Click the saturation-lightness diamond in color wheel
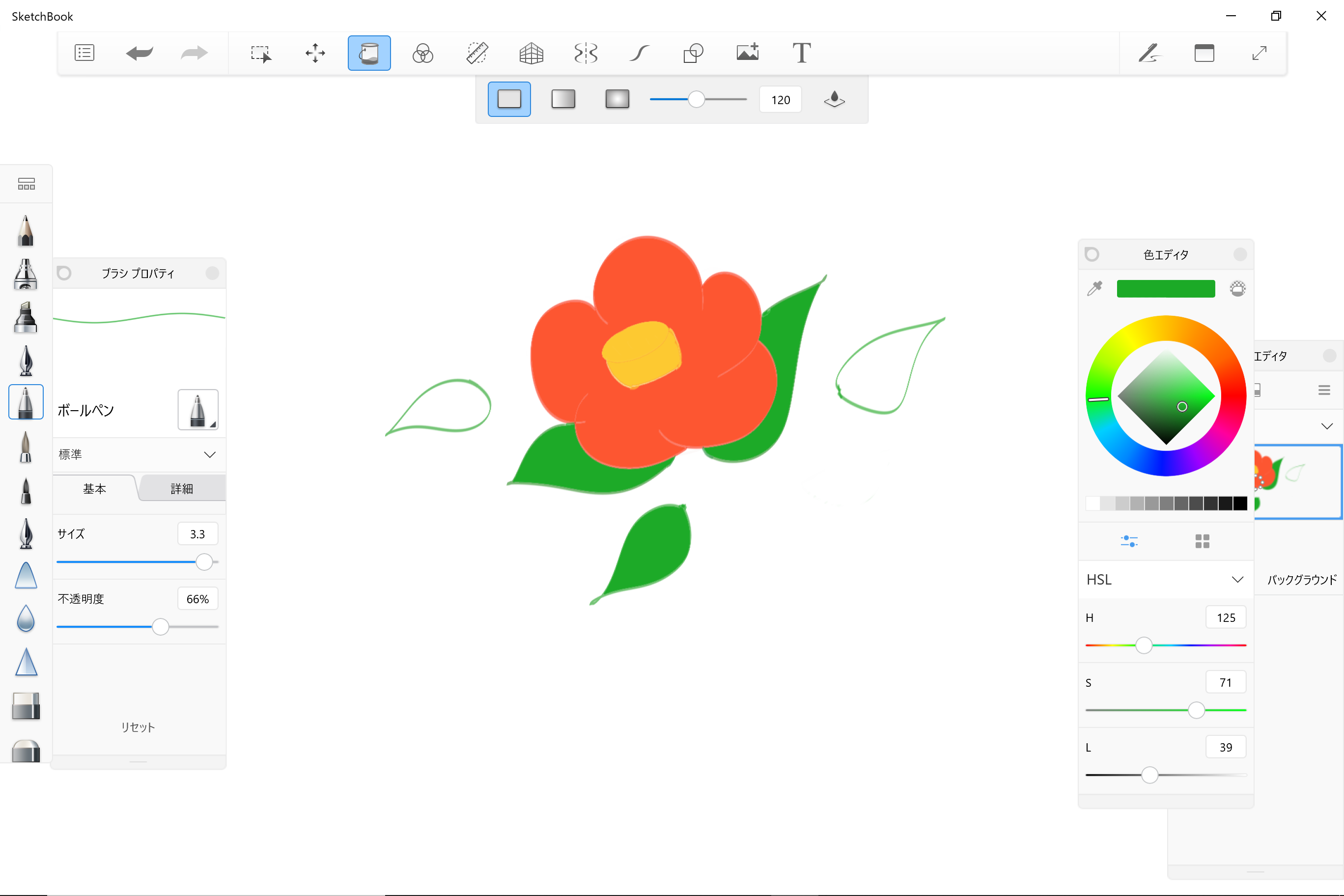 (1166, 396)
